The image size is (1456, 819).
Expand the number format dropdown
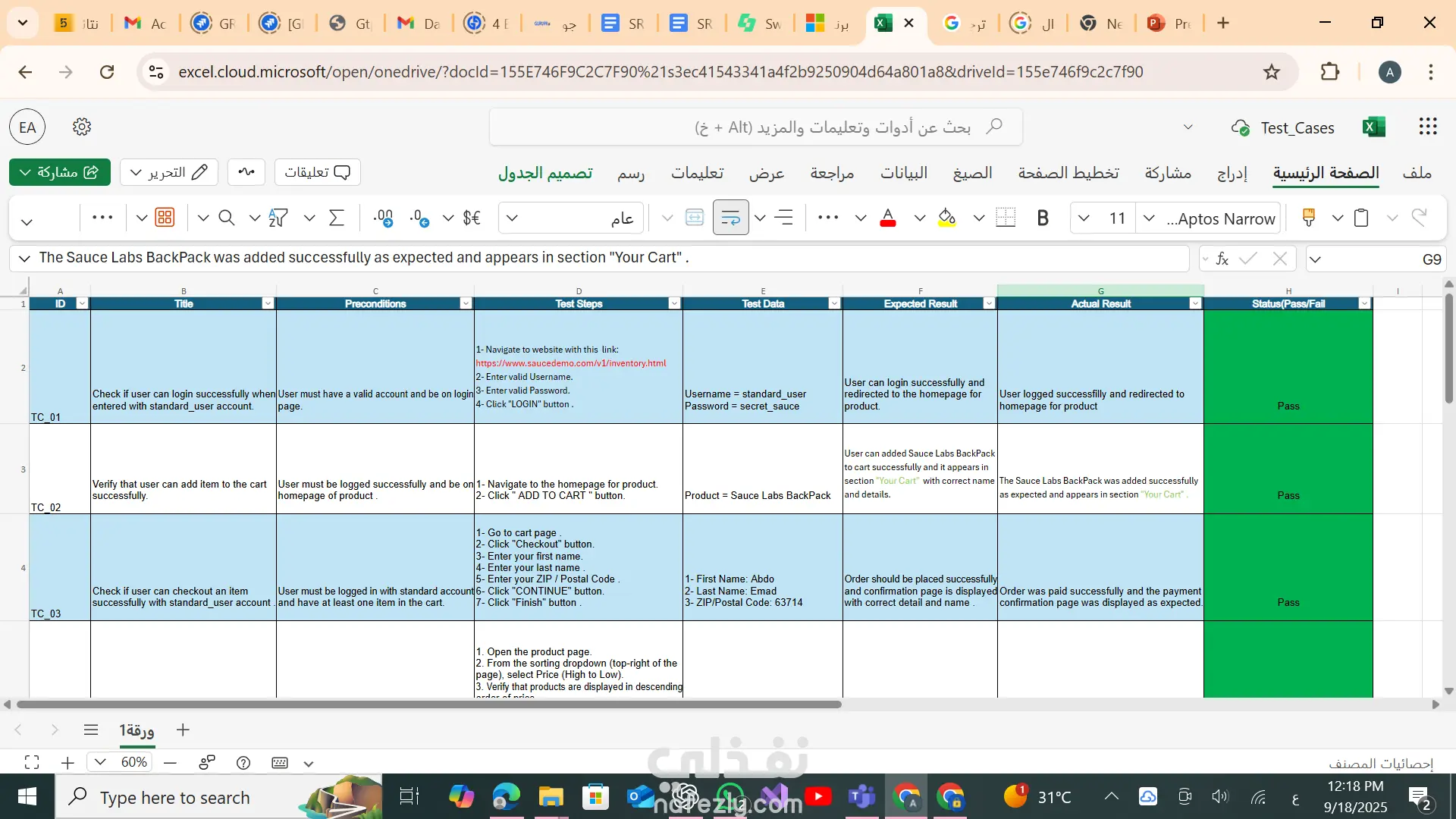(x=513, y=218)
